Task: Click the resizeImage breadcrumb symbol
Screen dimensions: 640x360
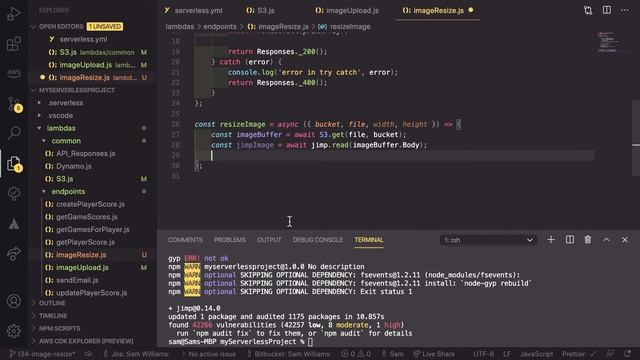Action: coord(350,27)
